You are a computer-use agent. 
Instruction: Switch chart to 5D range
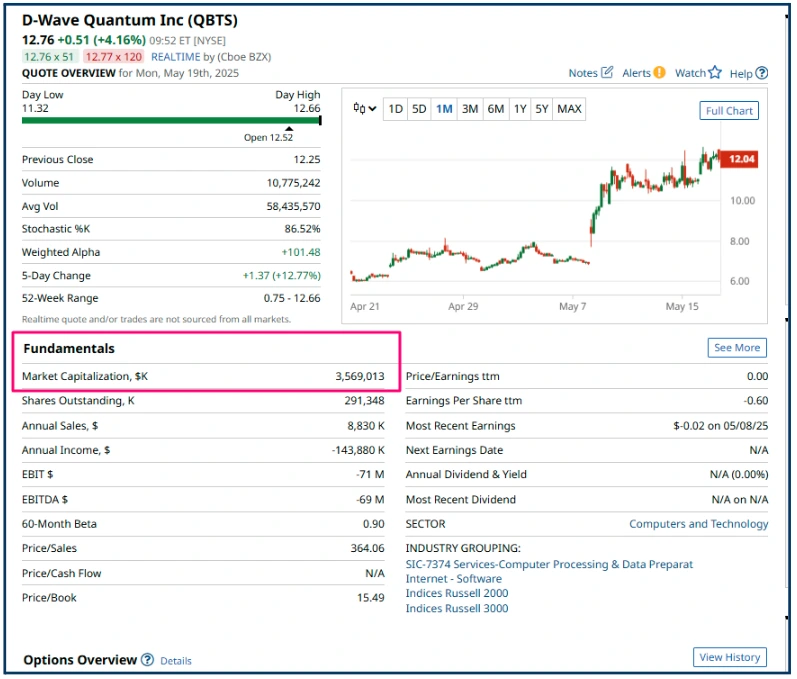pos(419,109)
